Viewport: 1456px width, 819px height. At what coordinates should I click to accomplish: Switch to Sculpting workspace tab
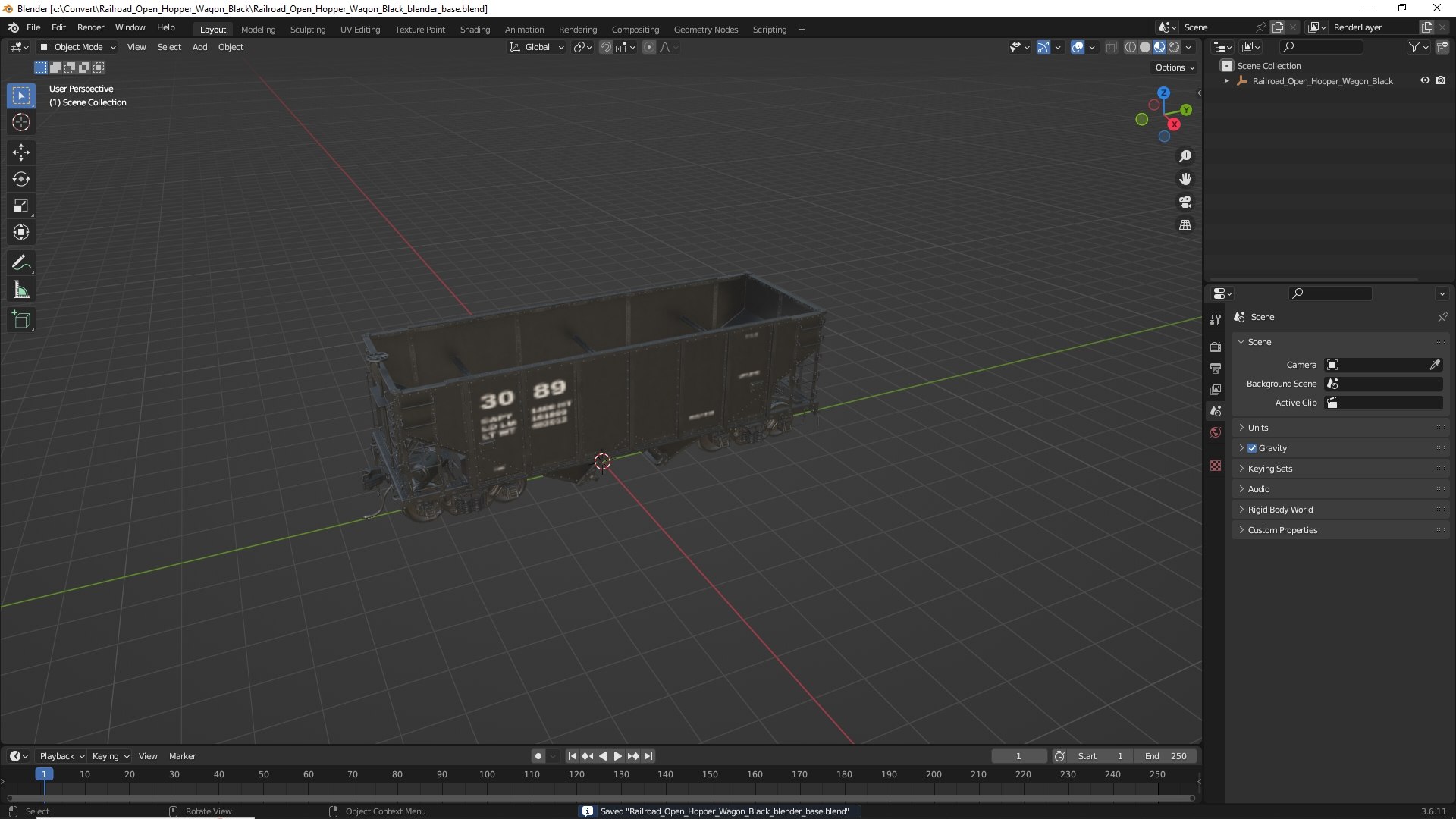pyautogui.click(x=307, y=30)
